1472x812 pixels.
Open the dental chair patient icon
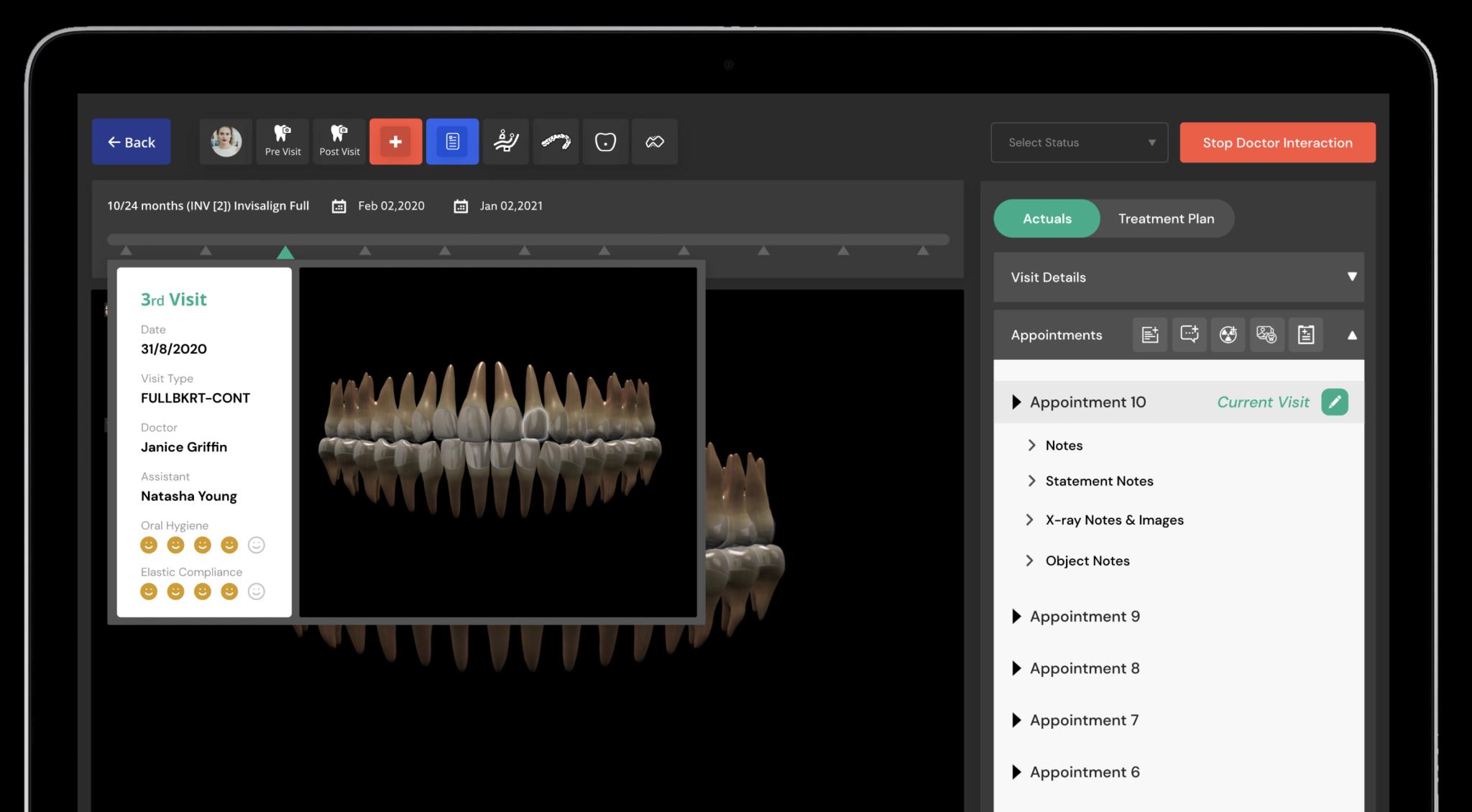pos(506,142)
